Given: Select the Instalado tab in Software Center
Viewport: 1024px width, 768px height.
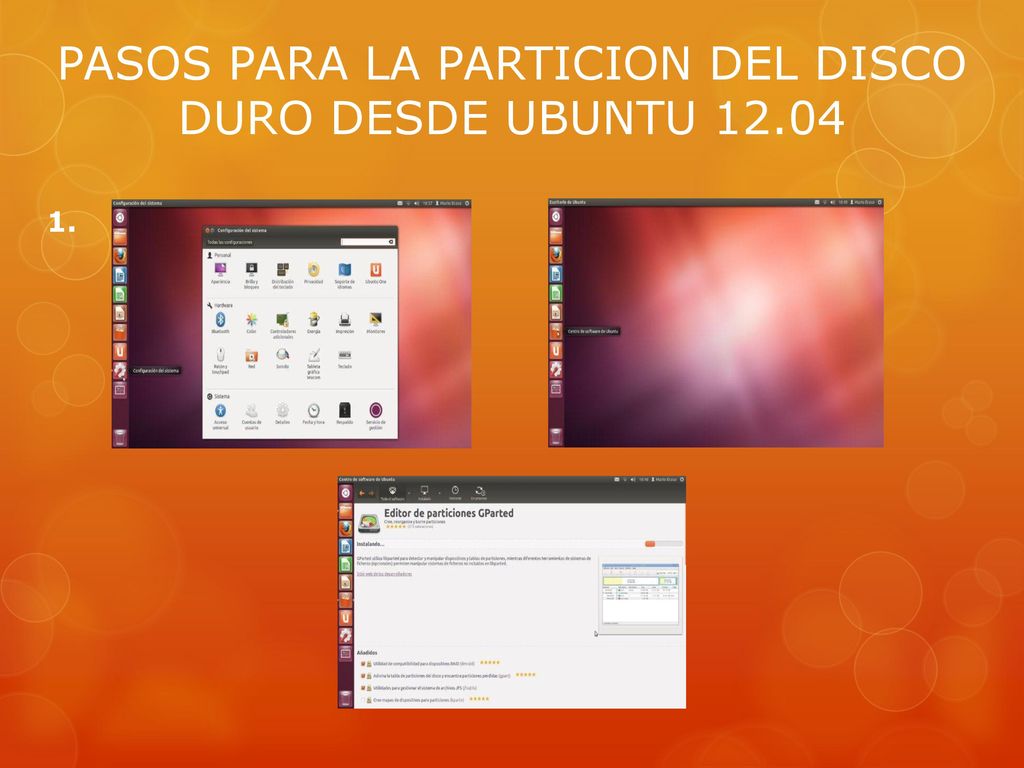Looking at the screenshot, I should coord(424,493).
